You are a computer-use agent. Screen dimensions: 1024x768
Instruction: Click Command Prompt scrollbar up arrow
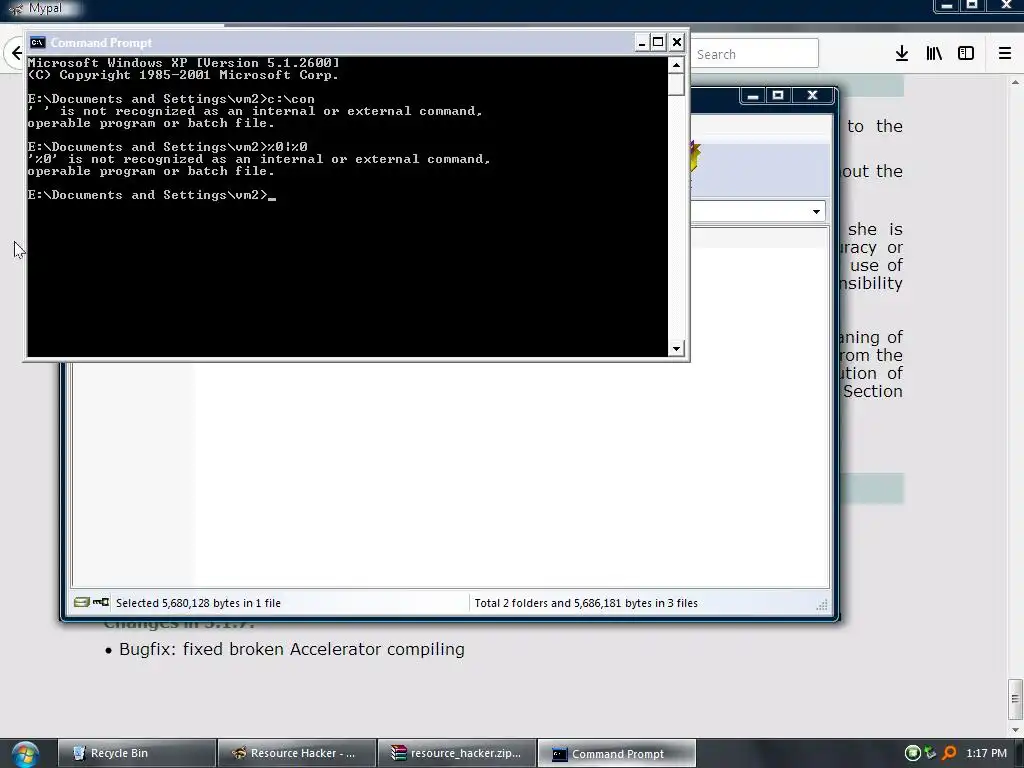[x=676, y=65]
